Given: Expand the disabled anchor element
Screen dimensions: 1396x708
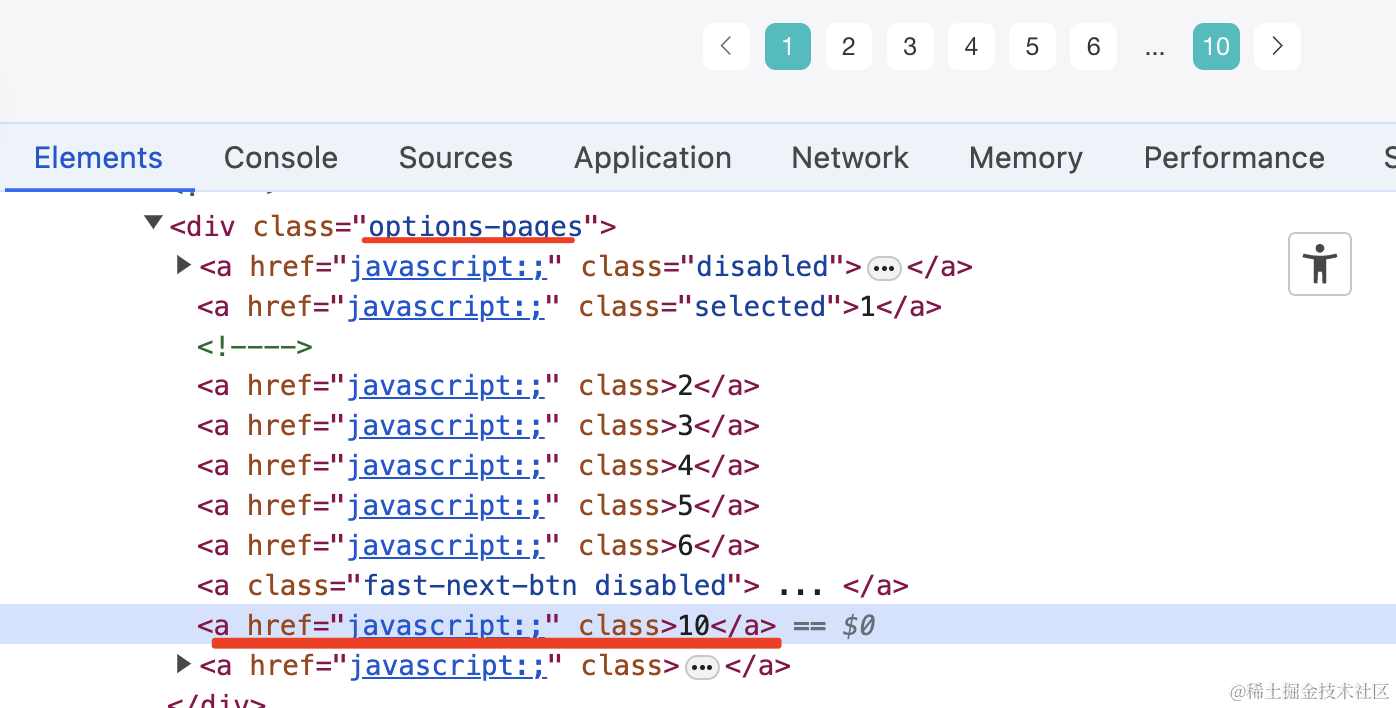Looking at the screenshot, I should point(183,265).
